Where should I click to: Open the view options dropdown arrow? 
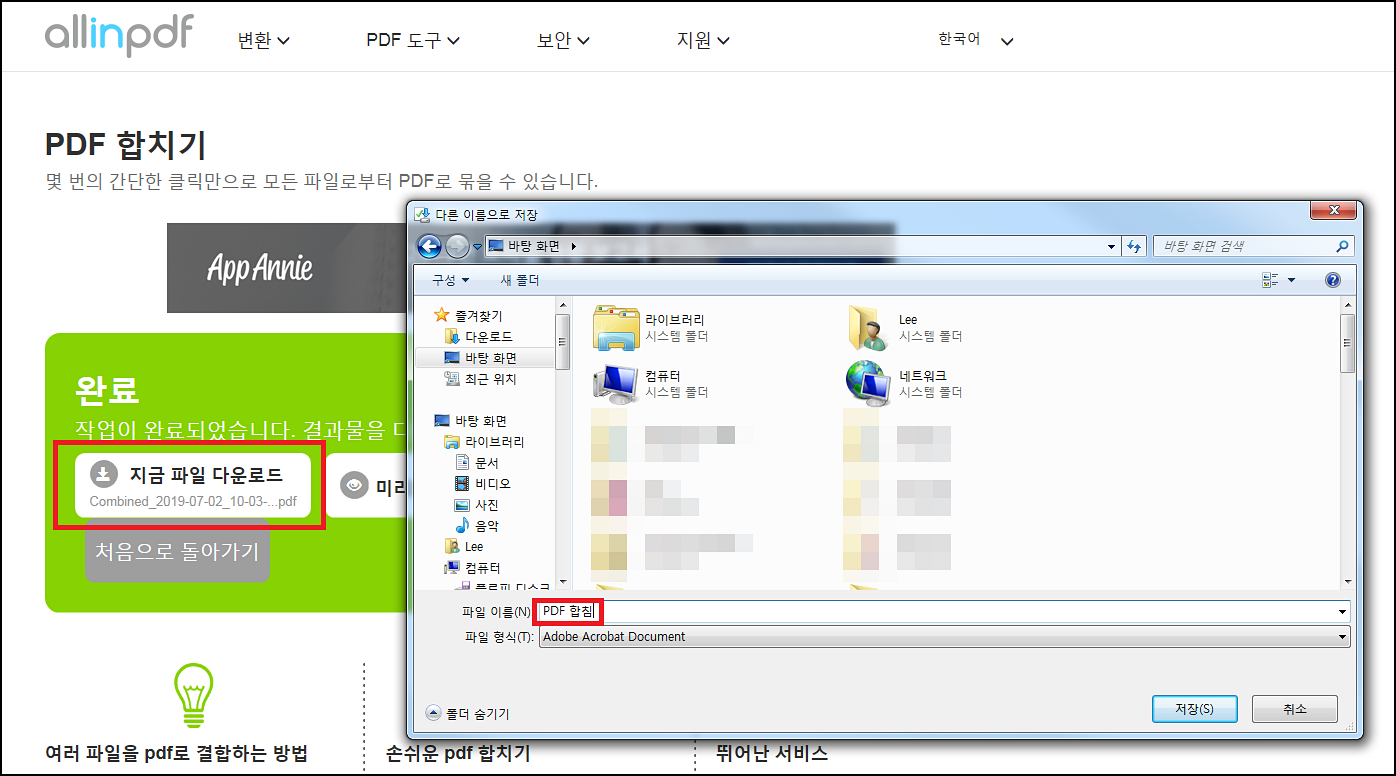click(x=1291, y=280)
